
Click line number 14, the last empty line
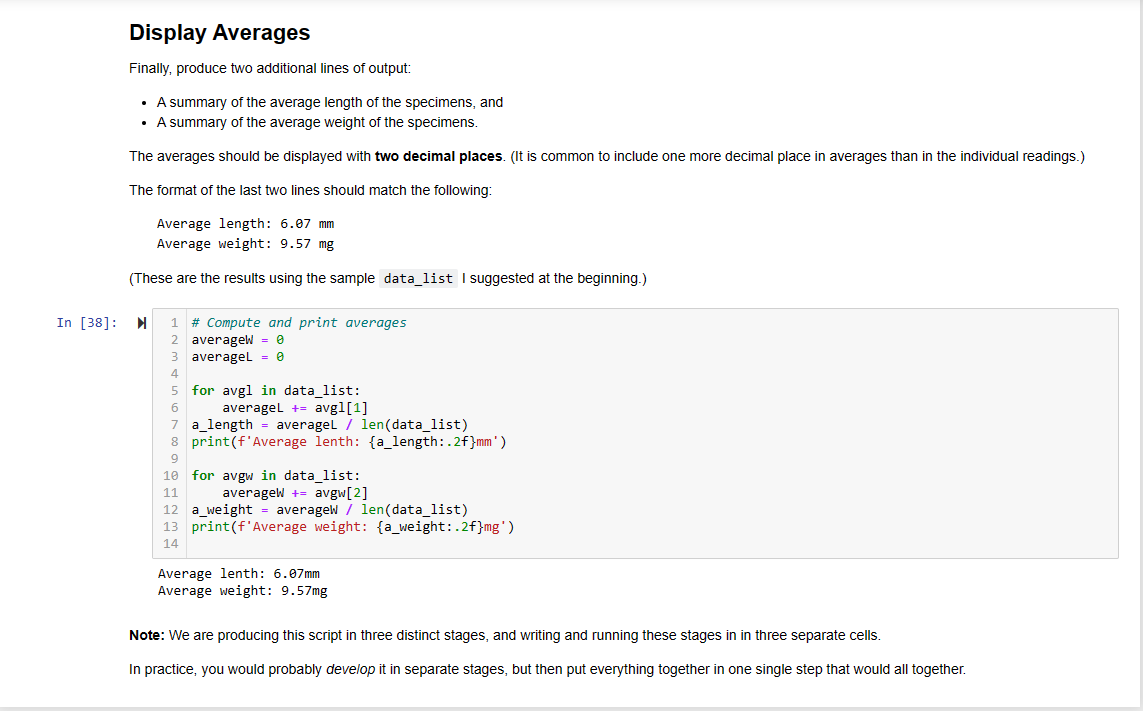point(171,543)
